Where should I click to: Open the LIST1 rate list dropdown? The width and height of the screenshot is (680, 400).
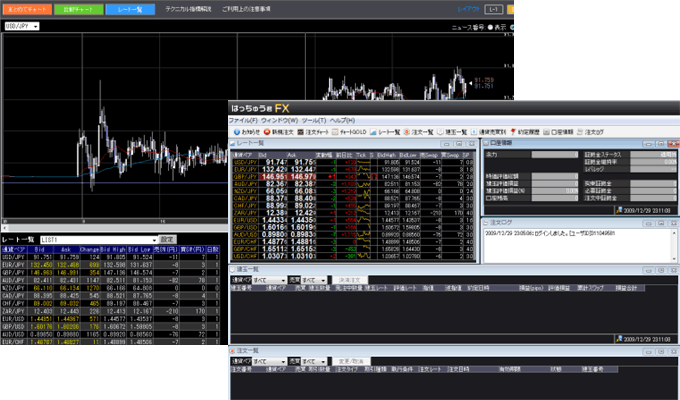point(98,239)
